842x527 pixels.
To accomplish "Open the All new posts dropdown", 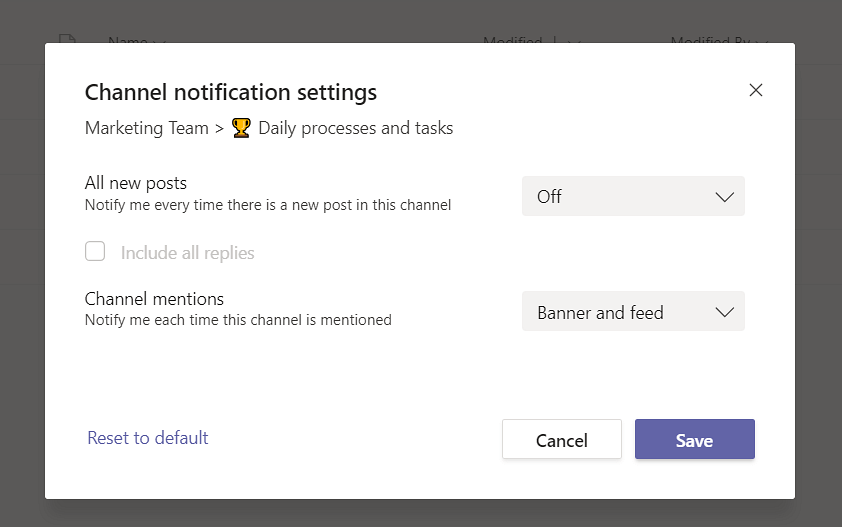I will coord(632,197).
